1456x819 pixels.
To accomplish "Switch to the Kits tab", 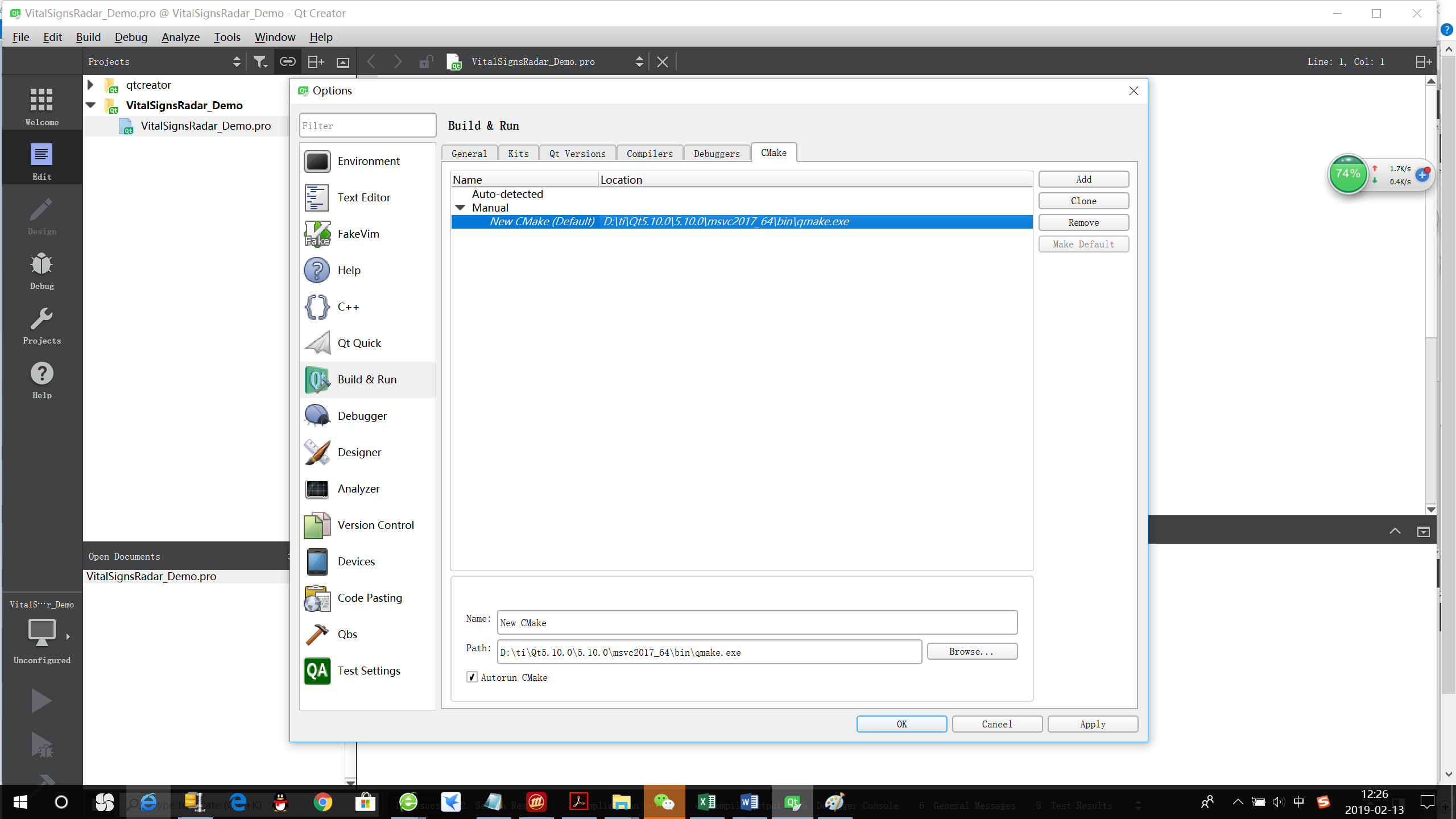I will pyautogui.click(x=518, y=154).
